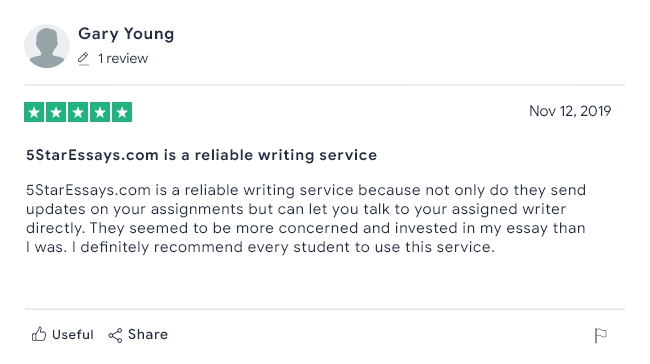Click the first green rating star
The image size is (650, 364).
(x=34, y=112)
